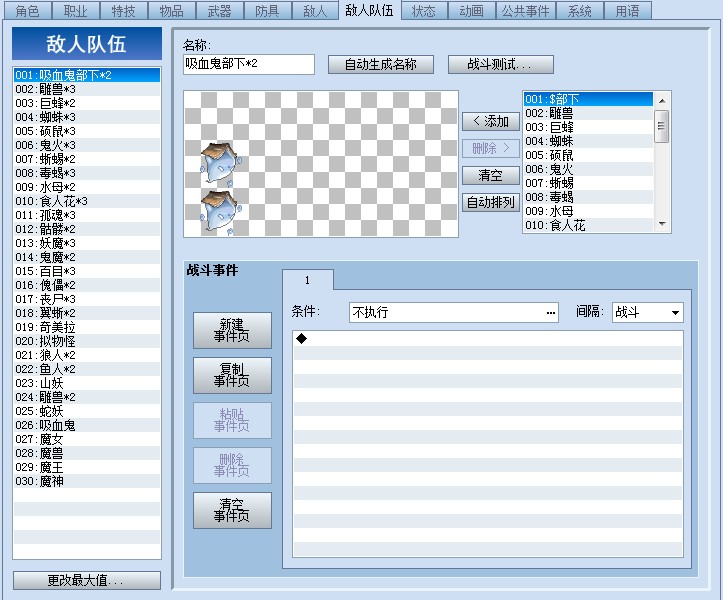Select the 敌人队伍 tab

pos(369,10)
